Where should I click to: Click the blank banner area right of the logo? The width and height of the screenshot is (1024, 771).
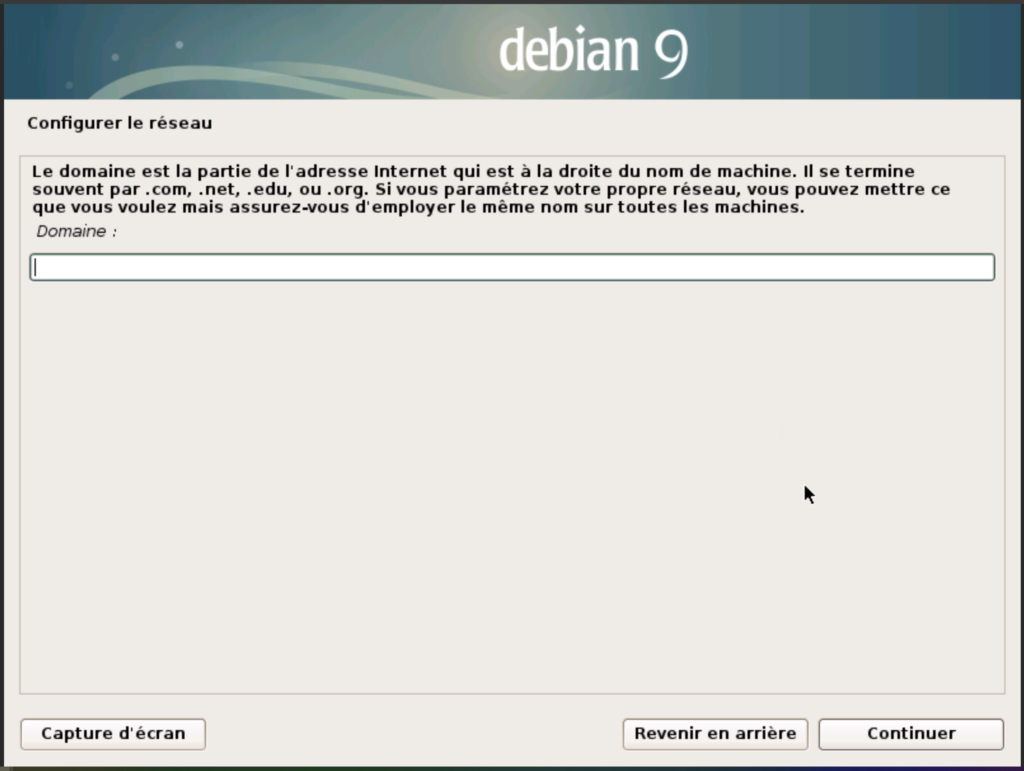860,50
